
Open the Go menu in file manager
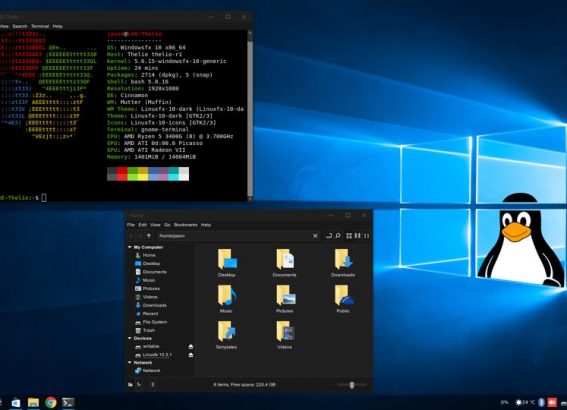tap(167, 225)
